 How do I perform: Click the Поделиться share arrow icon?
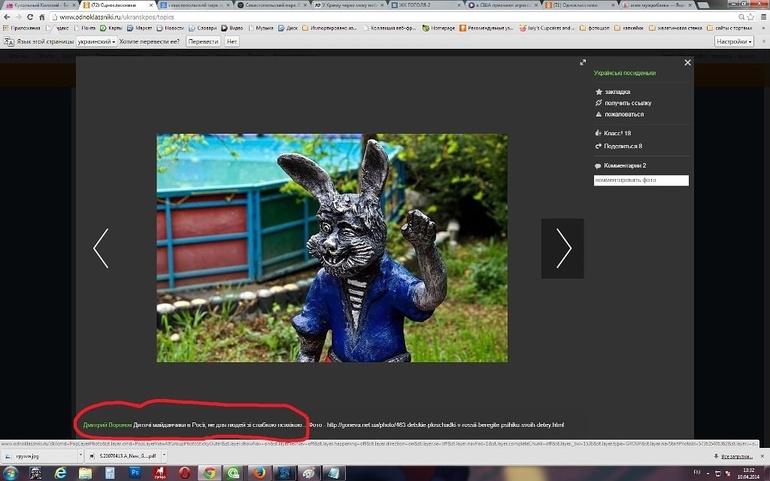[598, 146]
